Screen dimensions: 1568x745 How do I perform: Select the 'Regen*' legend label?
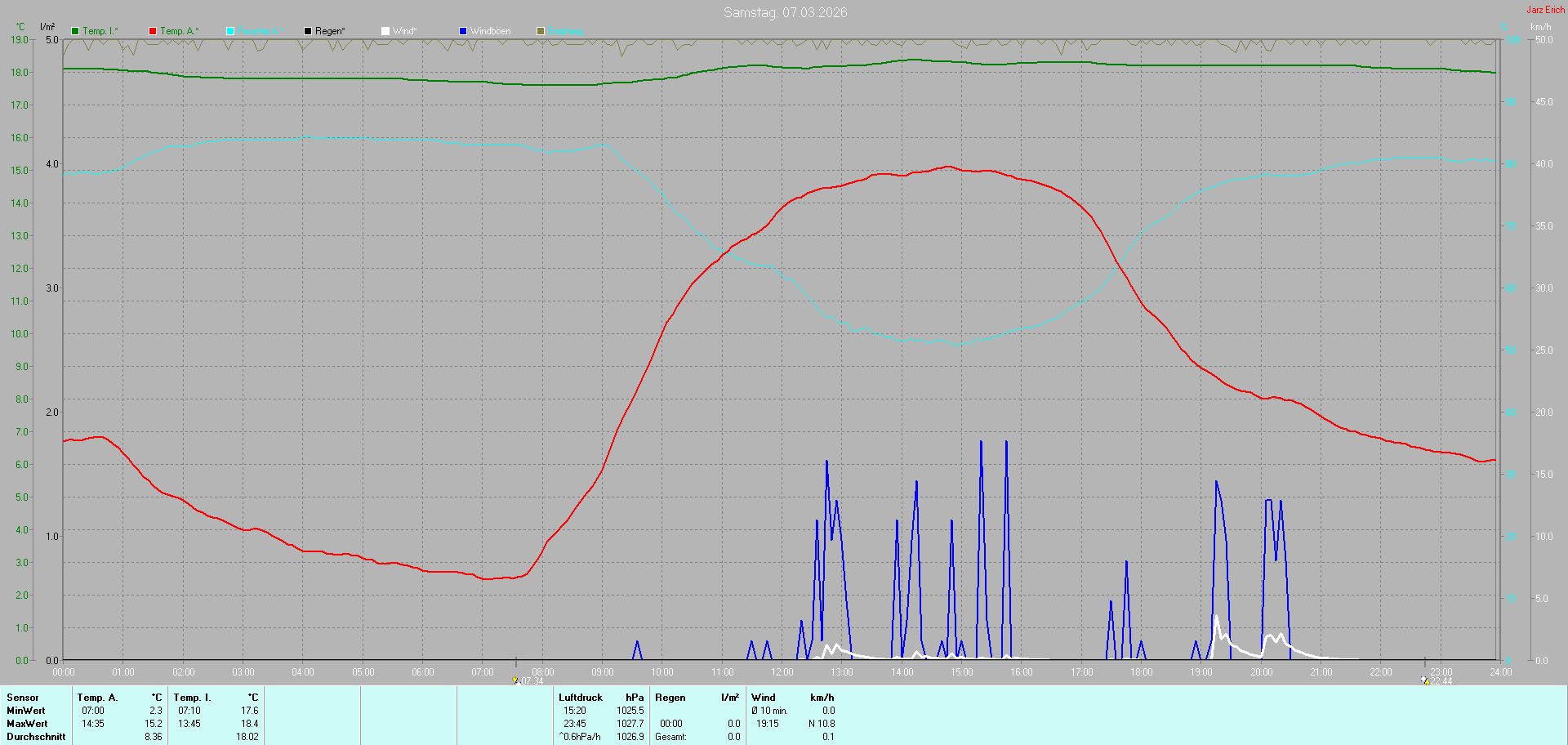[330, 31]
